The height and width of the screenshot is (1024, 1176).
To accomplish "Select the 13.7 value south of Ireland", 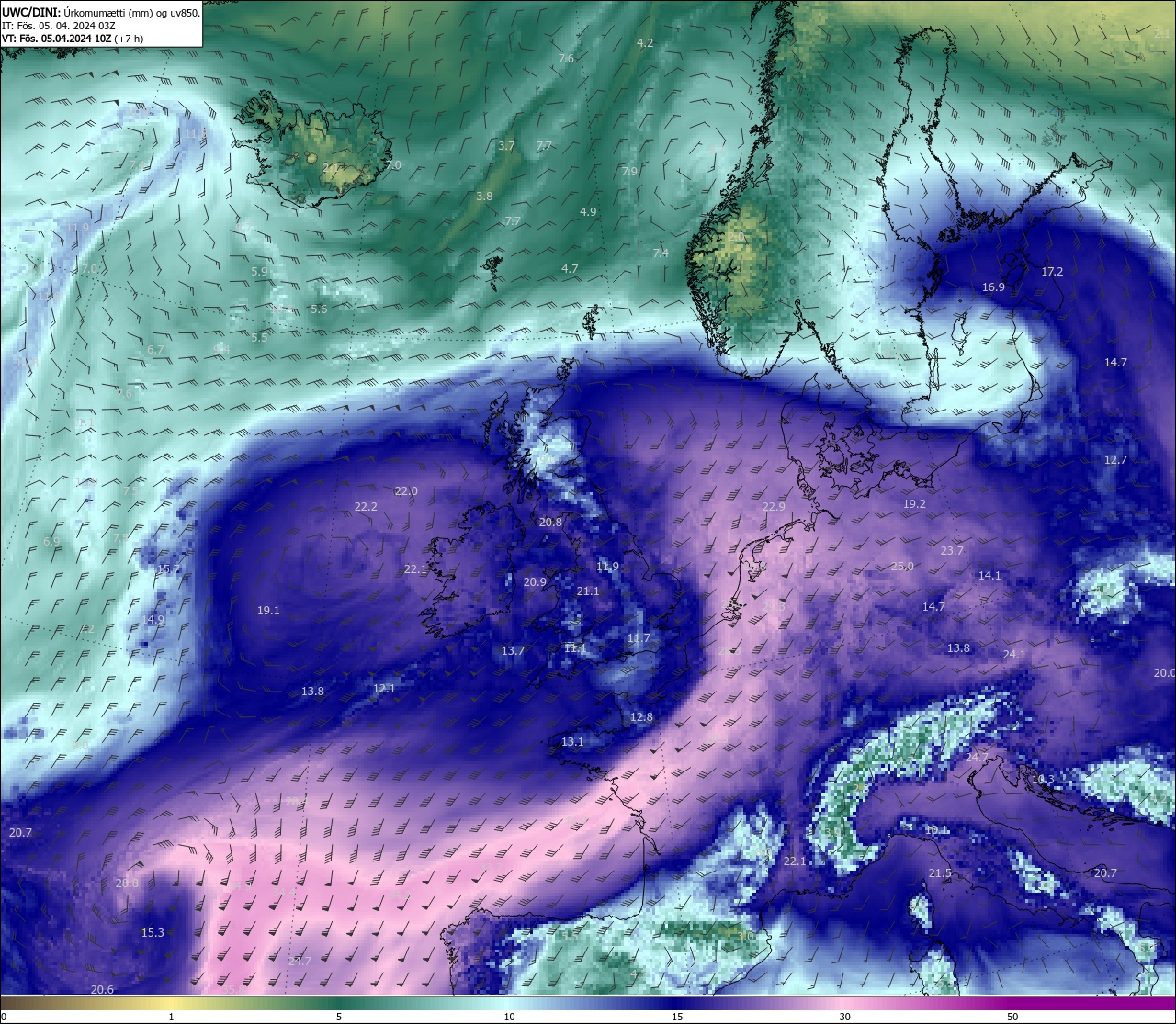I will [x=513, y=651].
